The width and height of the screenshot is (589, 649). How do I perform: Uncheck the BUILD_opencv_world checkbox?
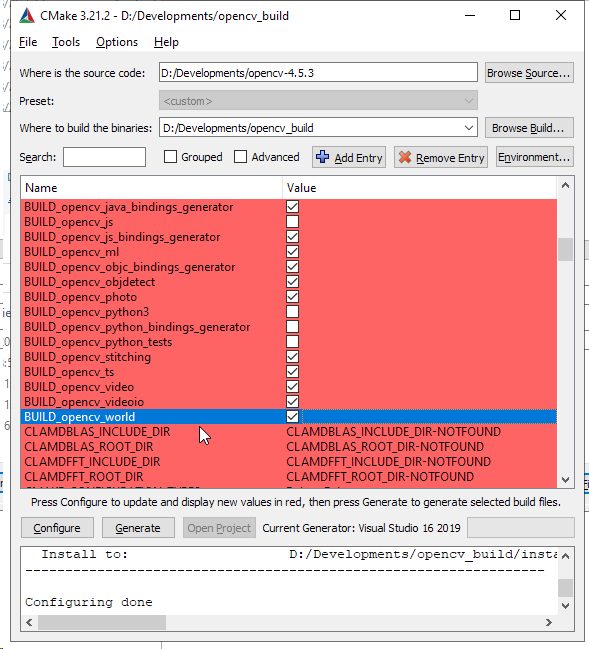(292, 417)
